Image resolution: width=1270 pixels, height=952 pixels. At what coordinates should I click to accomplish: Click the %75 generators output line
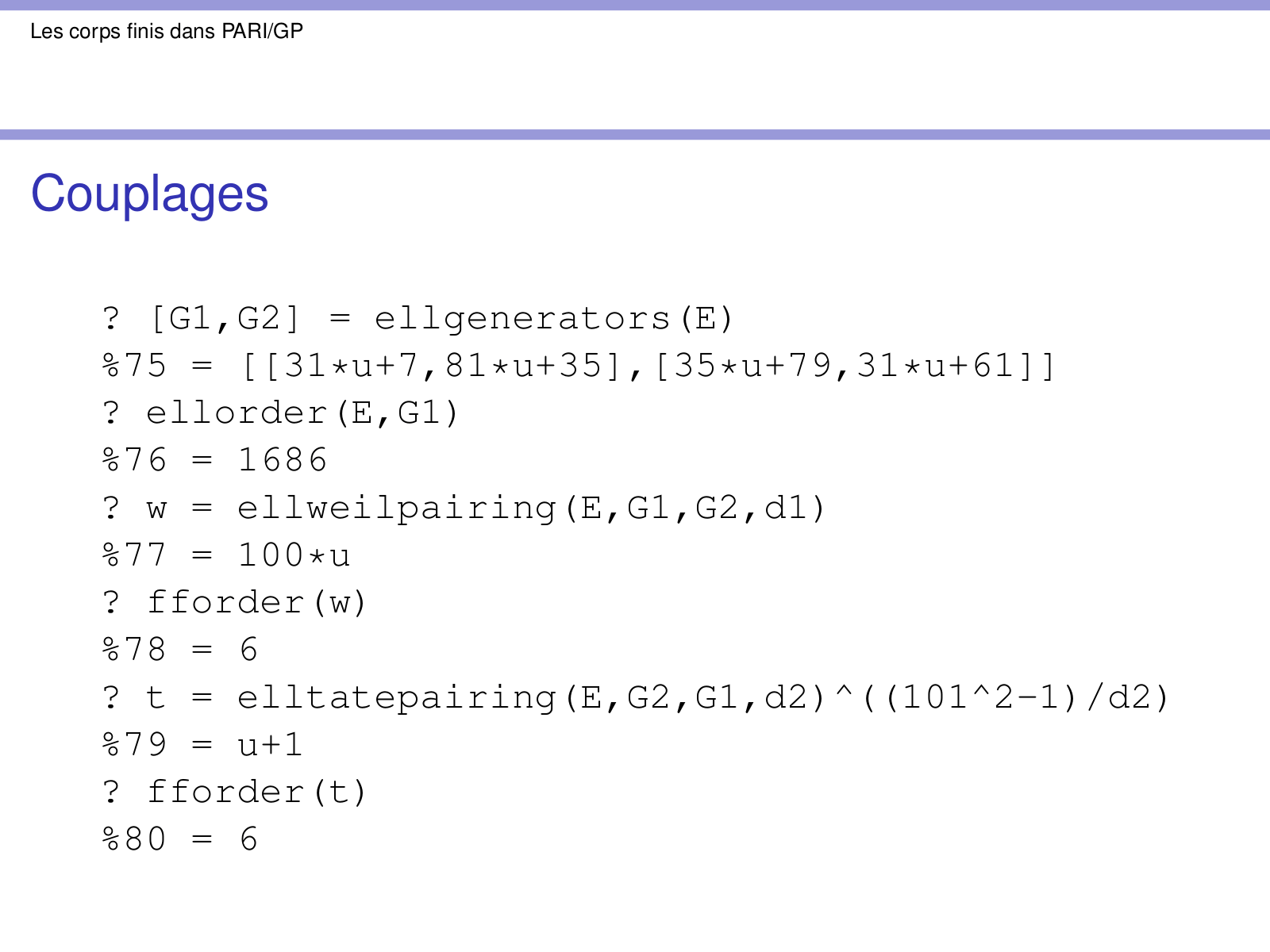(578, 366)
